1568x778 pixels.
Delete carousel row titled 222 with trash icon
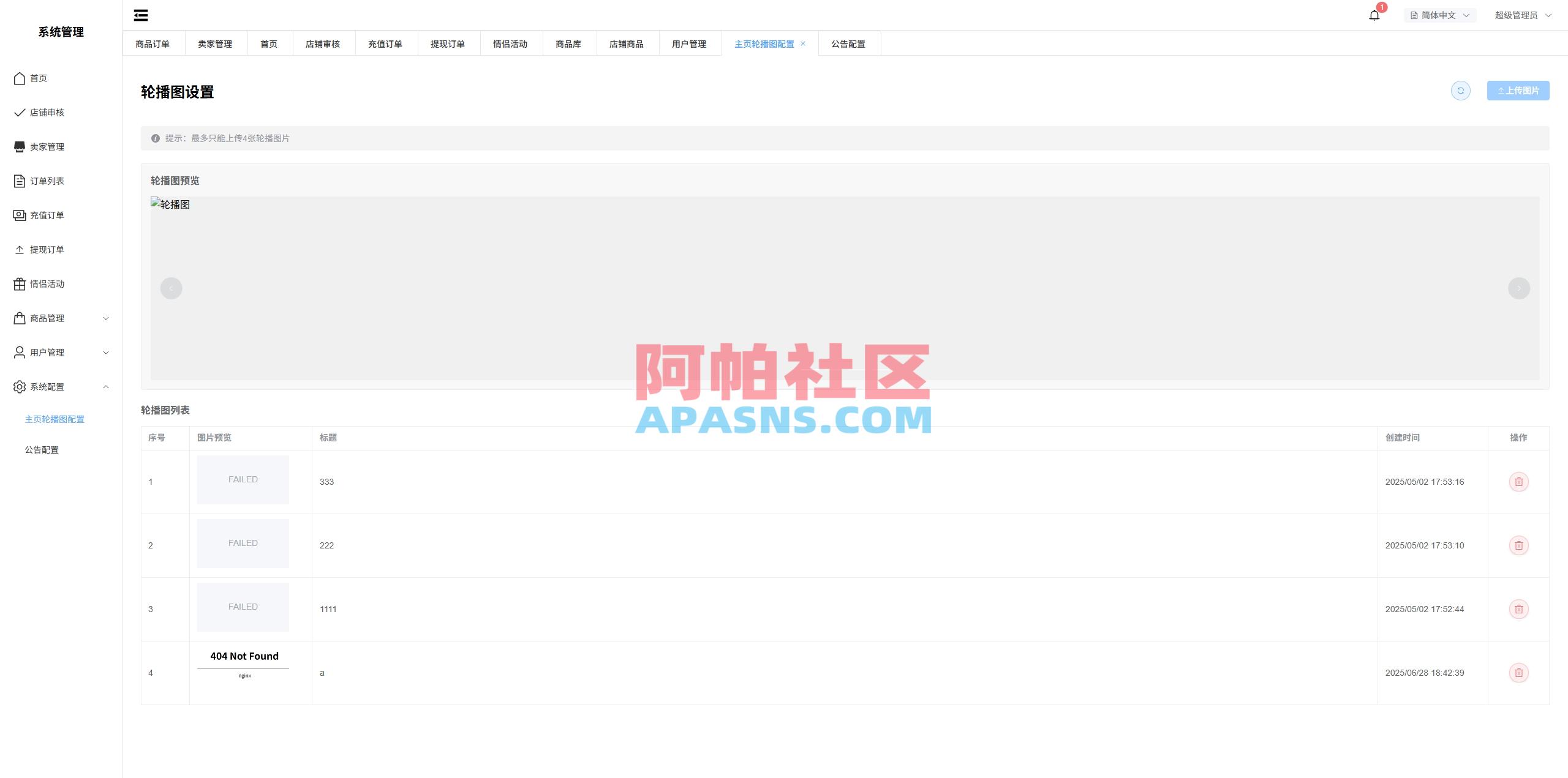[x=1518, y=545]
